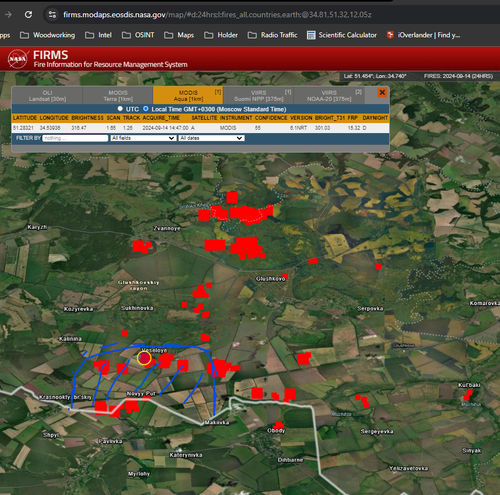Viewport: 500px width, 495px height.
Task: Click latitude value 51.28321 in table
Action: pyautogui.click(x=23, y=128)
